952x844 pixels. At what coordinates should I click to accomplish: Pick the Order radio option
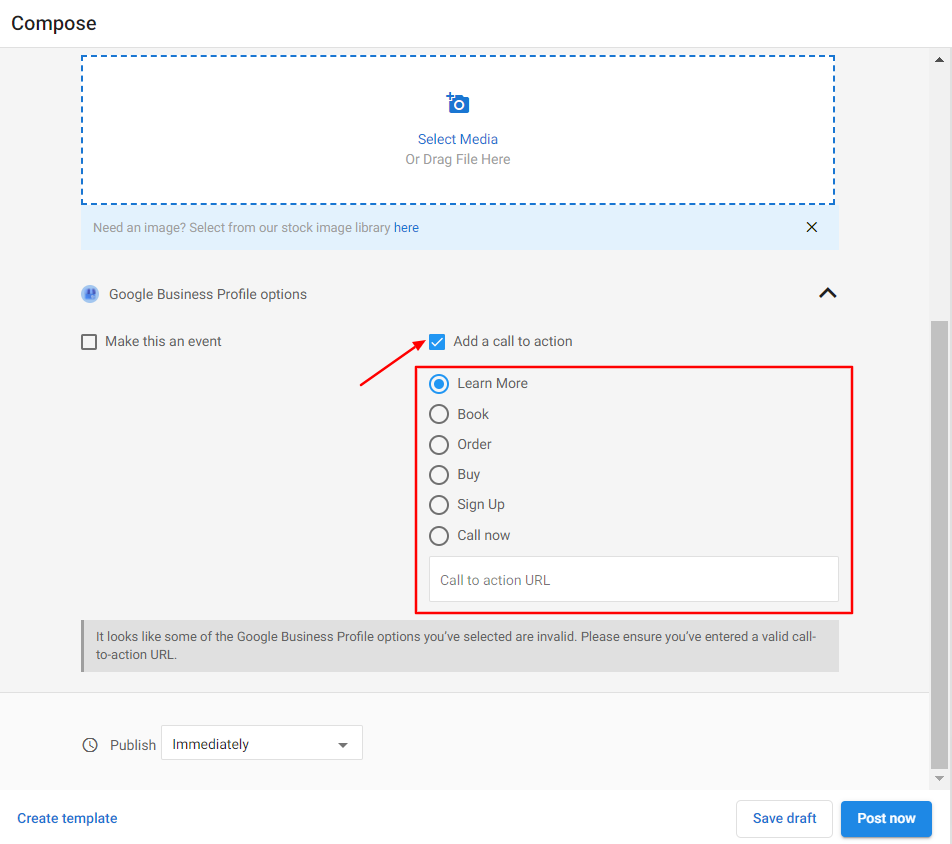coord(439,444)
